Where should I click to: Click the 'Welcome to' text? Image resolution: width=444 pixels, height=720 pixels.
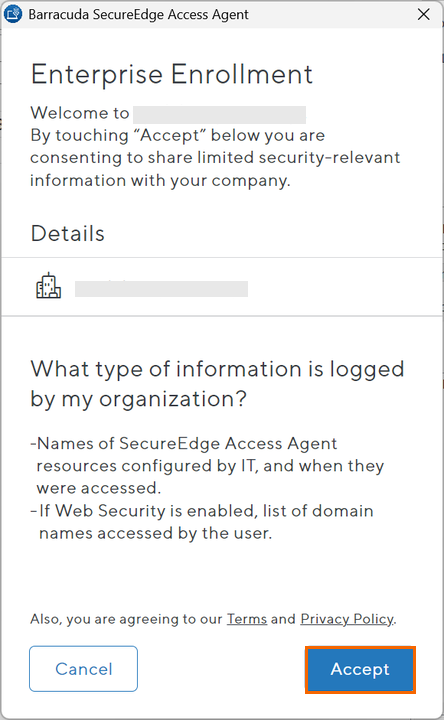(x=80, y=113)
